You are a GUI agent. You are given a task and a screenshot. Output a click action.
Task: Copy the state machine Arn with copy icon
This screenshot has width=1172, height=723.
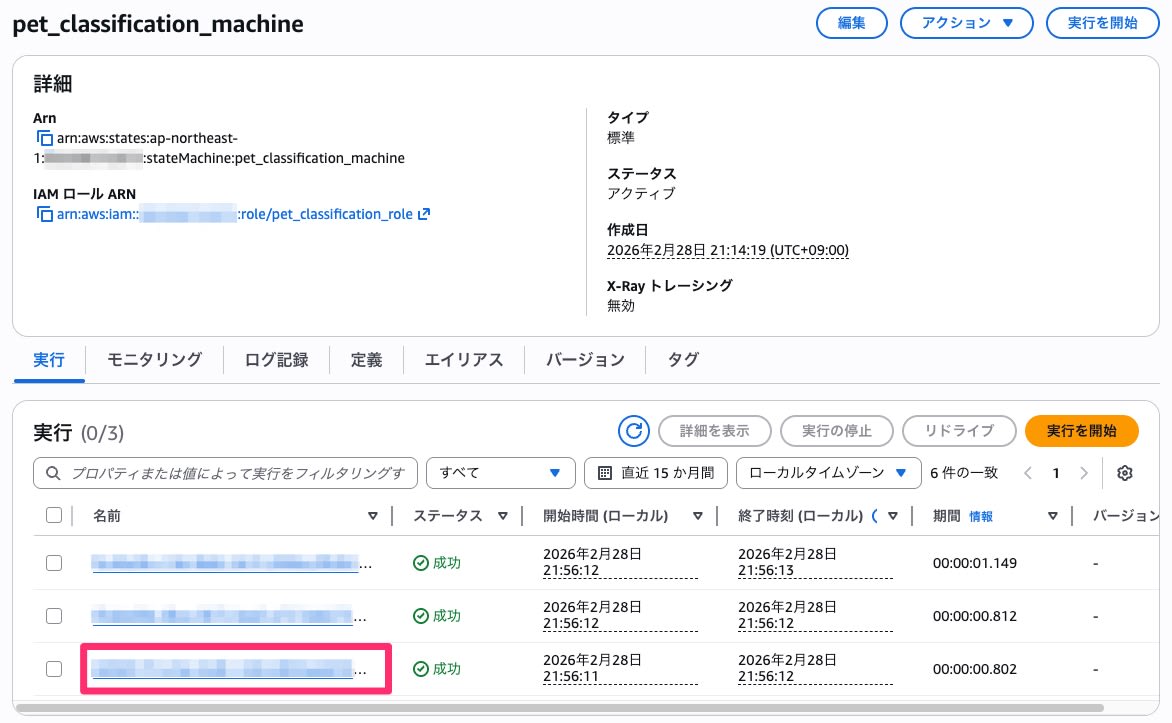click(44, 138)
